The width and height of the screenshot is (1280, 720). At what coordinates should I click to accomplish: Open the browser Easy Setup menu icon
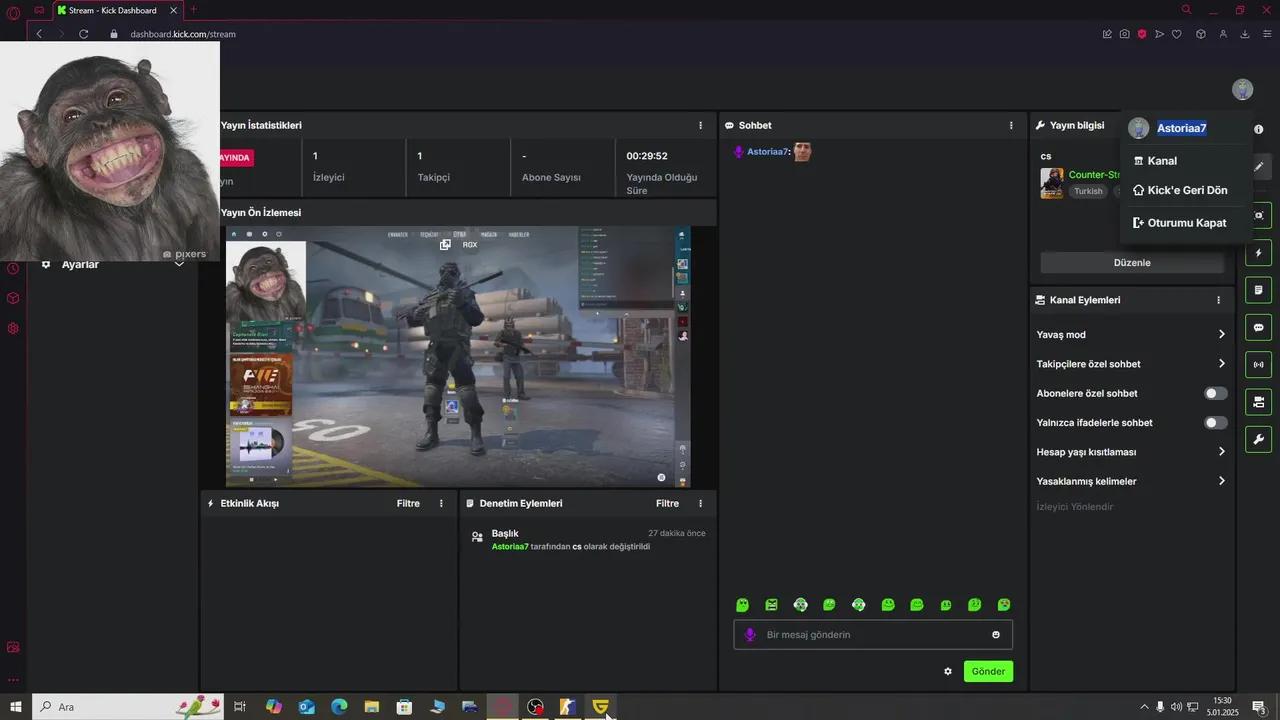pos(1267,34)
